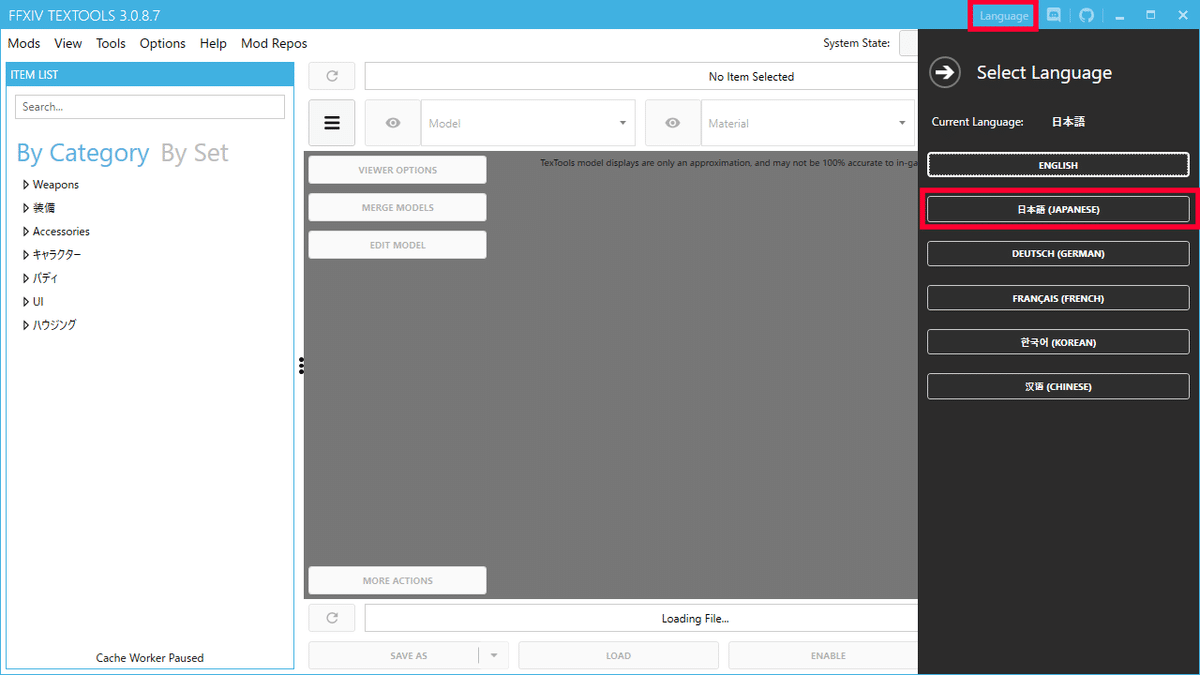Open the SAVE AS dropdown arrow
This screenshot has width=1200, height=675.
click(493, 655)
